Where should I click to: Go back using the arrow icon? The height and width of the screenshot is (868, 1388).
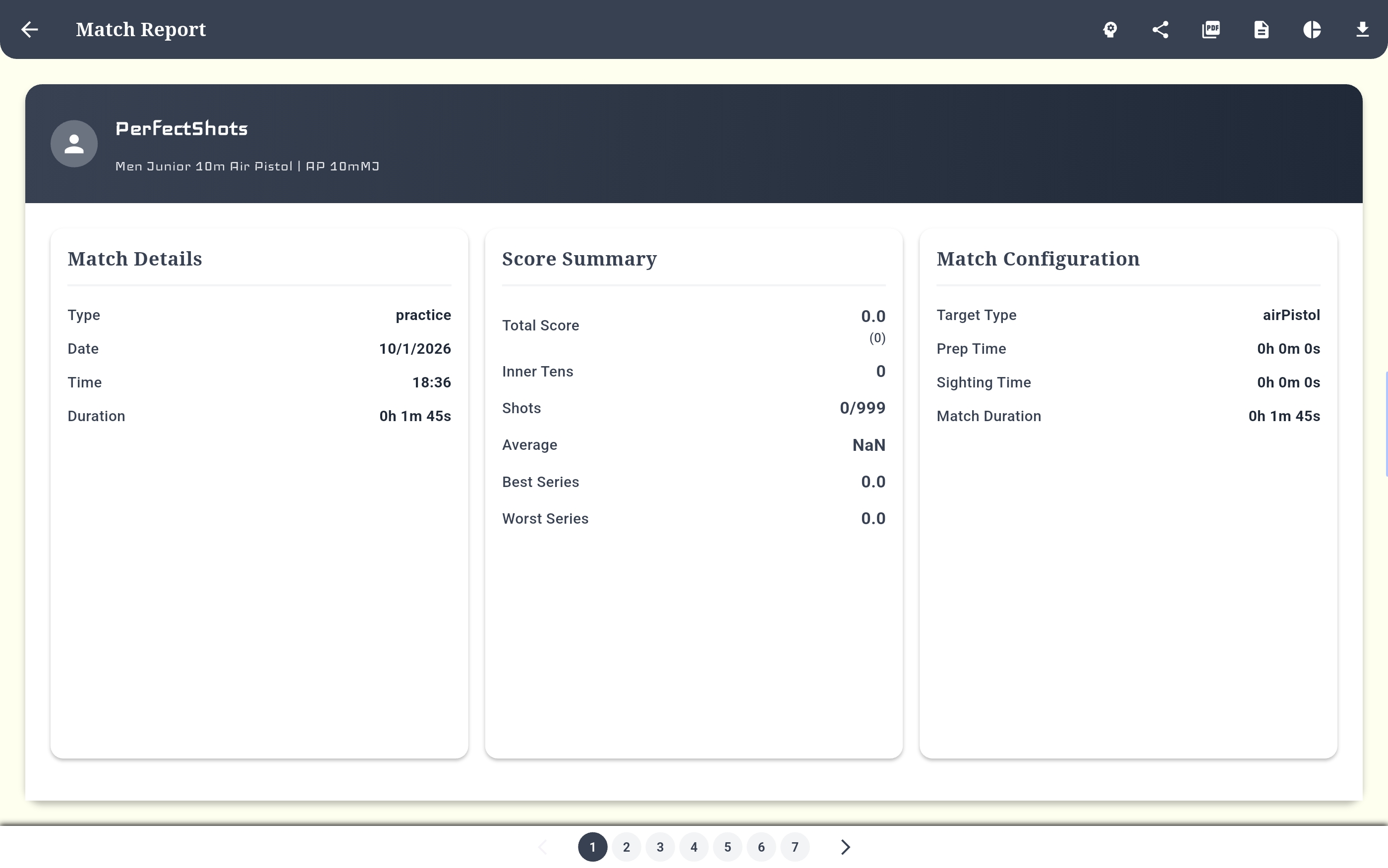29,29
